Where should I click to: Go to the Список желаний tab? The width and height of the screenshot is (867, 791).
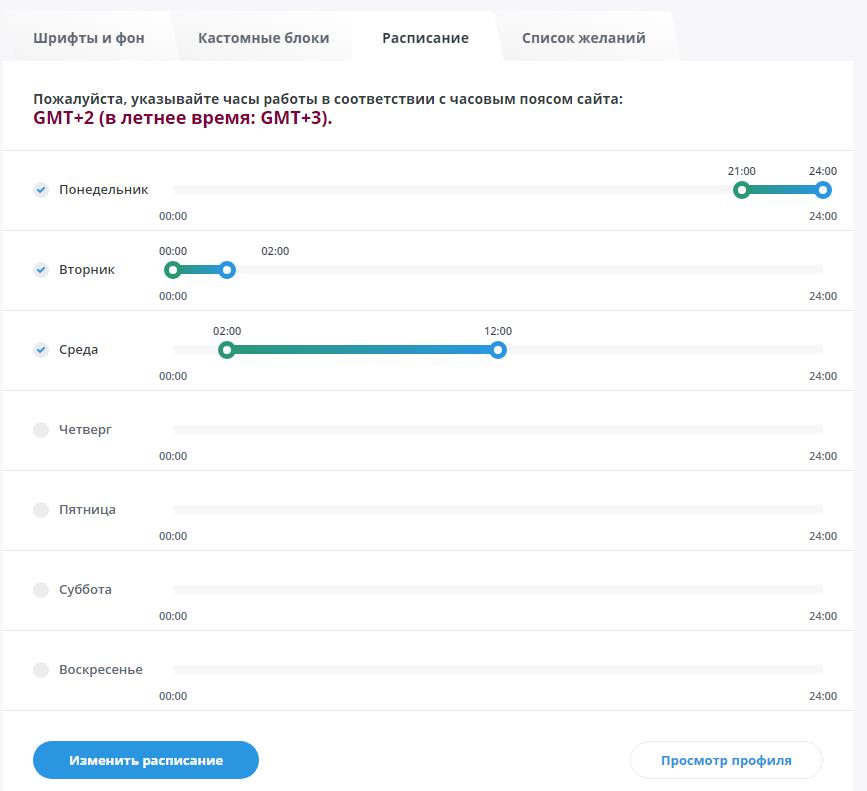583,38
